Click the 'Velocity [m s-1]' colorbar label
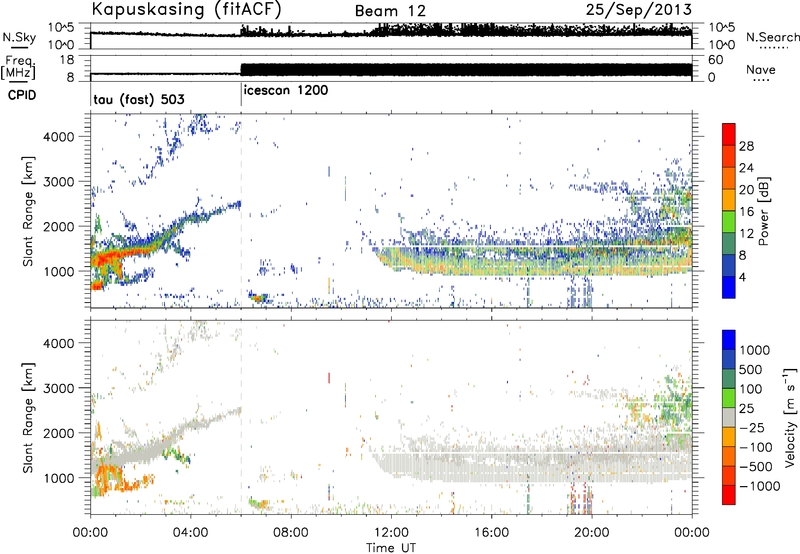This screenshot has height=554, width=800. click(x=790, y=417)
